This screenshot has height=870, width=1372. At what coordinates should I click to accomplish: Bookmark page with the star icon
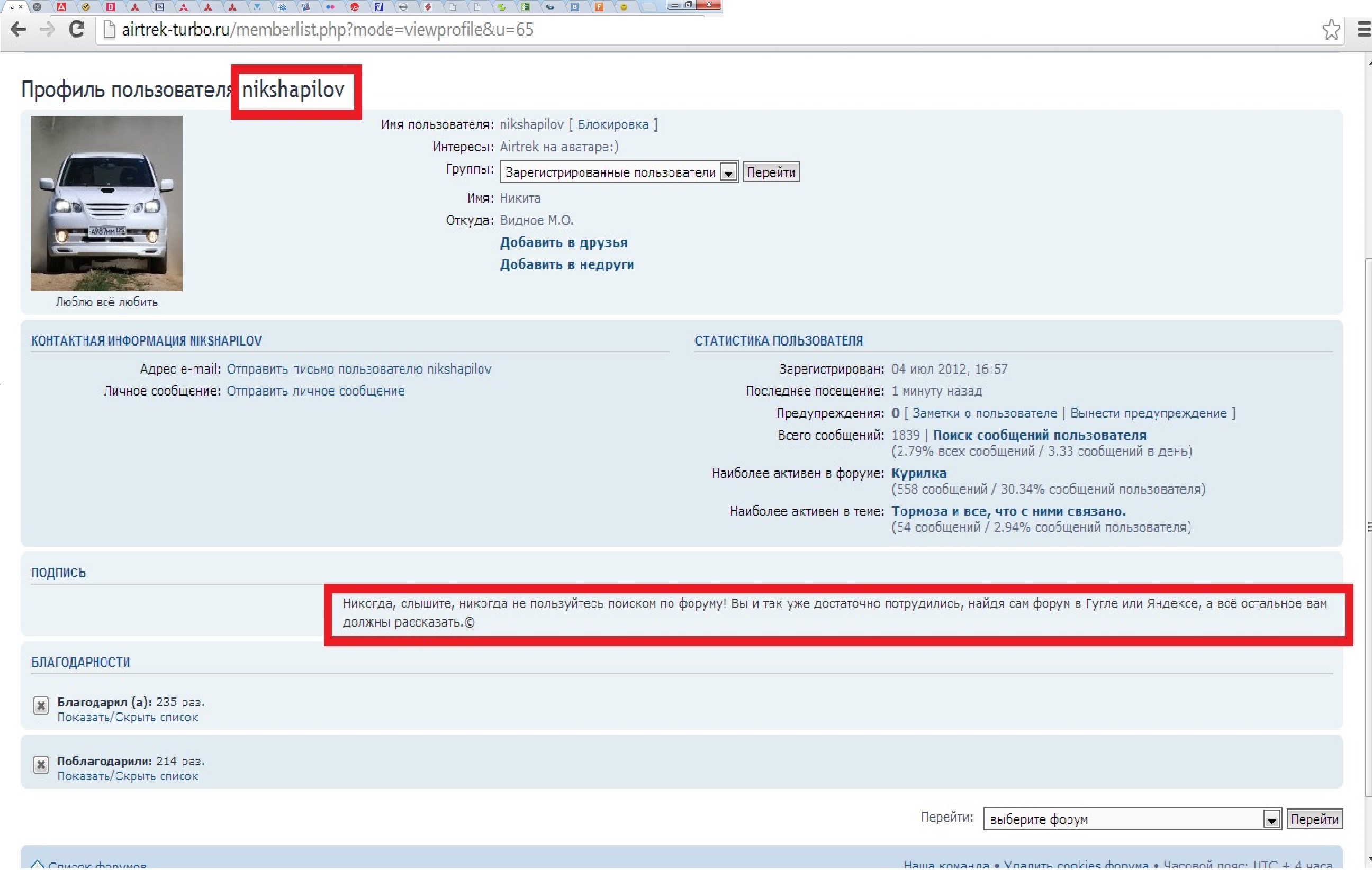1331,30
